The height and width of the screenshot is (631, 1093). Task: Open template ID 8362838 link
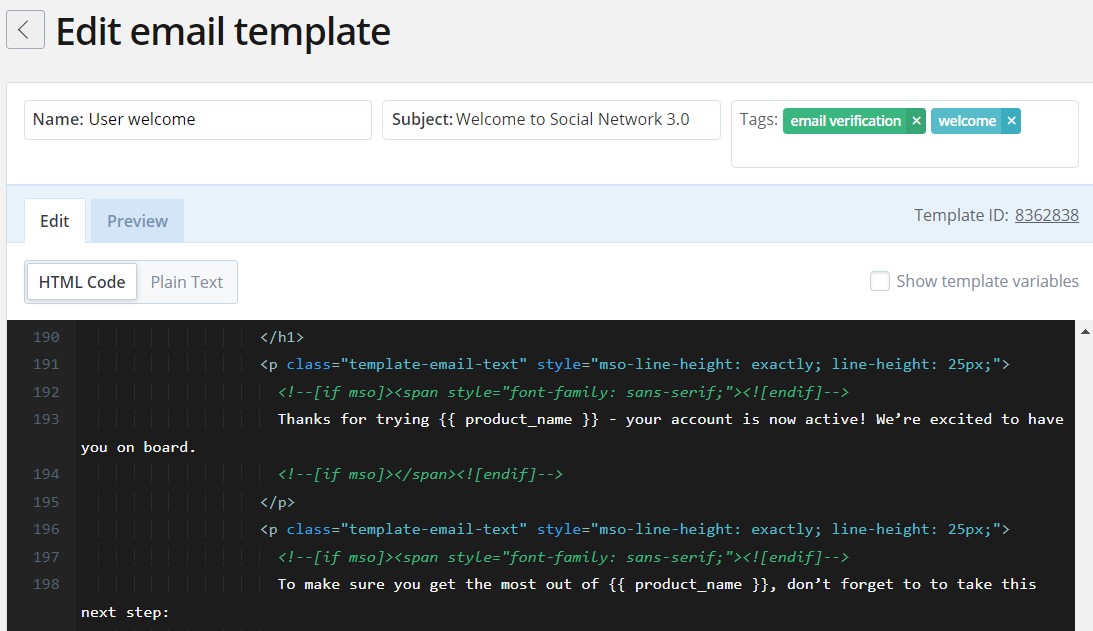(x=1046, y=215)
